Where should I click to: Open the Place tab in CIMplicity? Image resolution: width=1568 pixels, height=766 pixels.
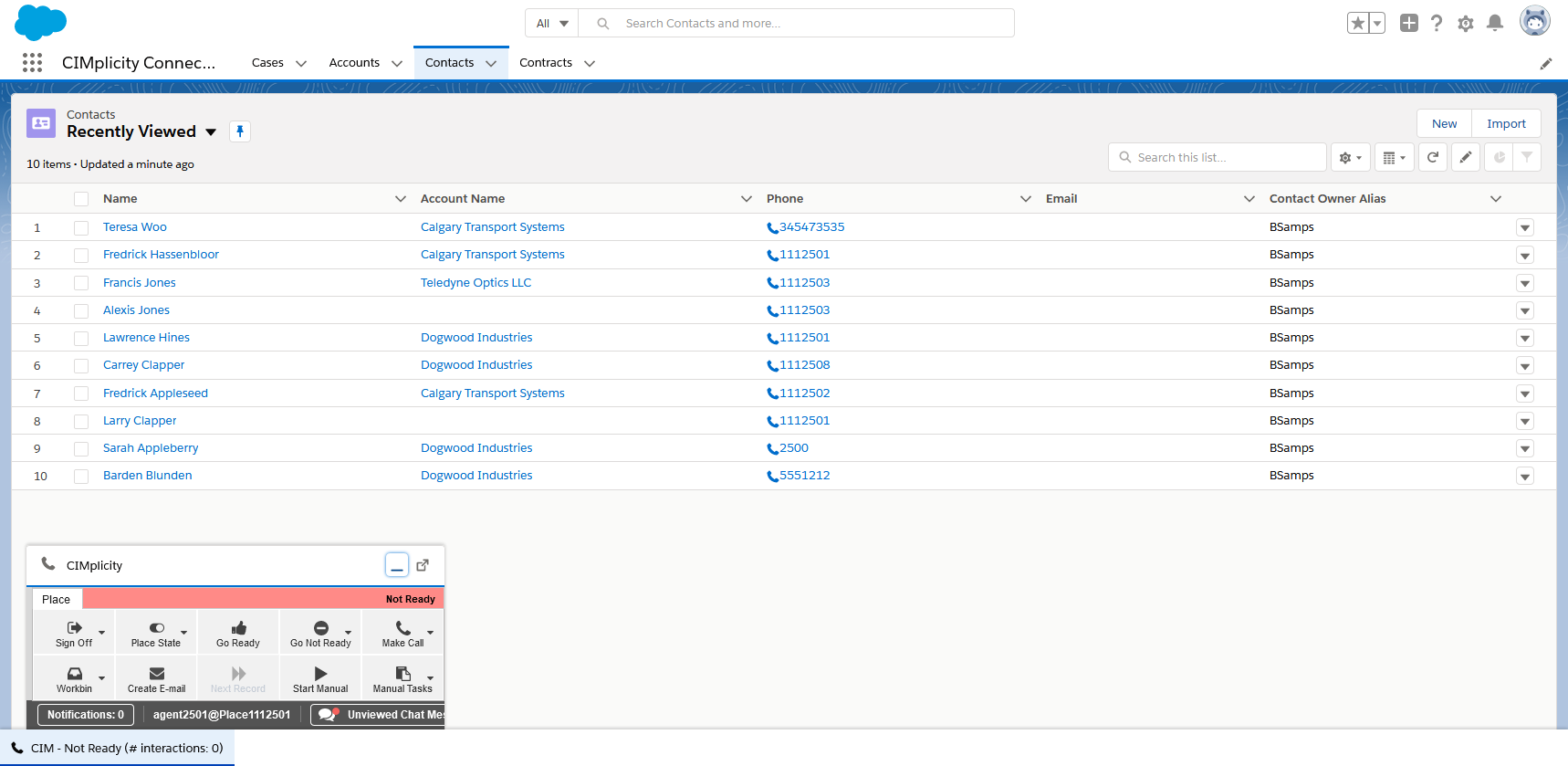(56, 599)
